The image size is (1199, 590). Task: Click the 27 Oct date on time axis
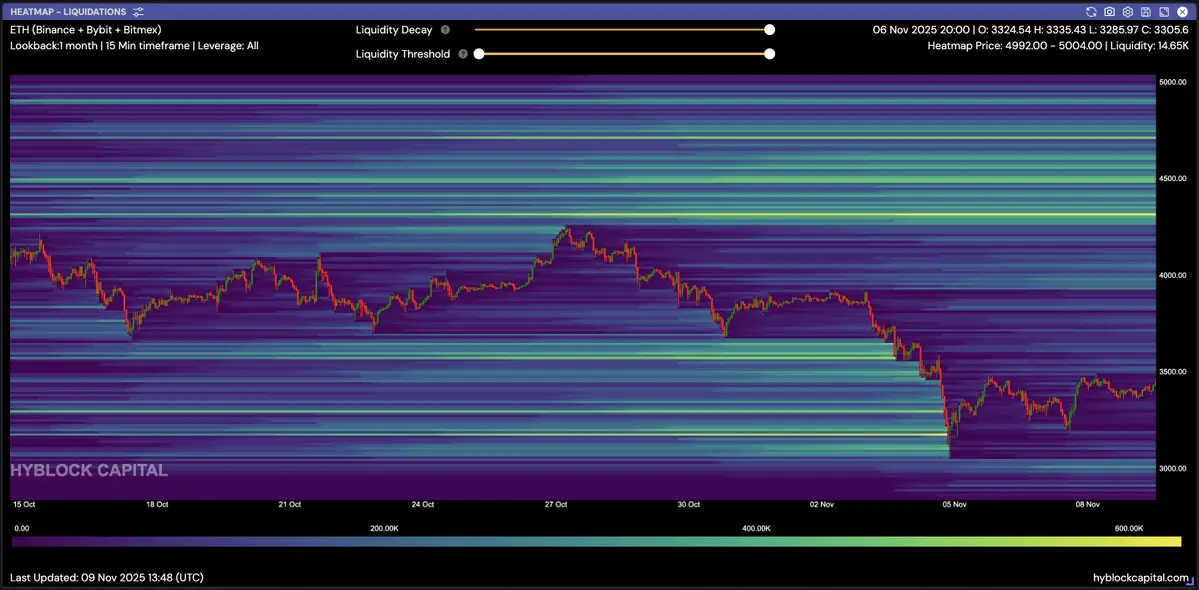[x=556, y=505]
